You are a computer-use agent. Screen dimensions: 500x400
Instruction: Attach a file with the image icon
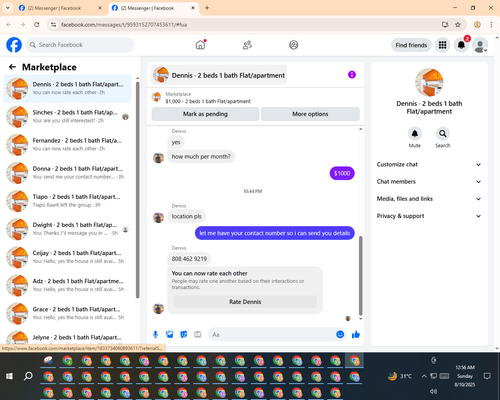coord(170,334)
